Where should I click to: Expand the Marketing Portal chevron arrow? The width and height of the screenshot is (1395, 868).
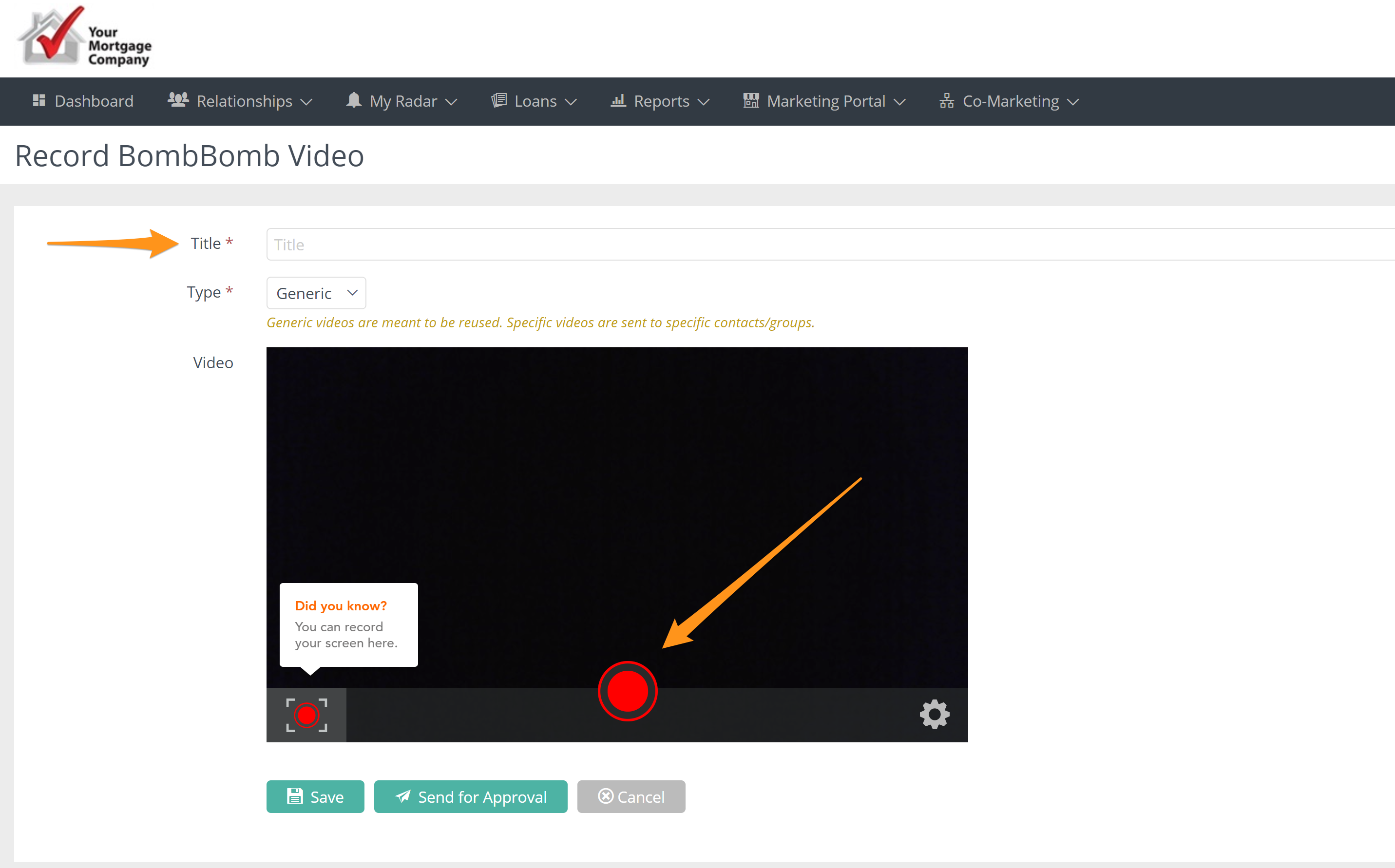pos(900,102)
